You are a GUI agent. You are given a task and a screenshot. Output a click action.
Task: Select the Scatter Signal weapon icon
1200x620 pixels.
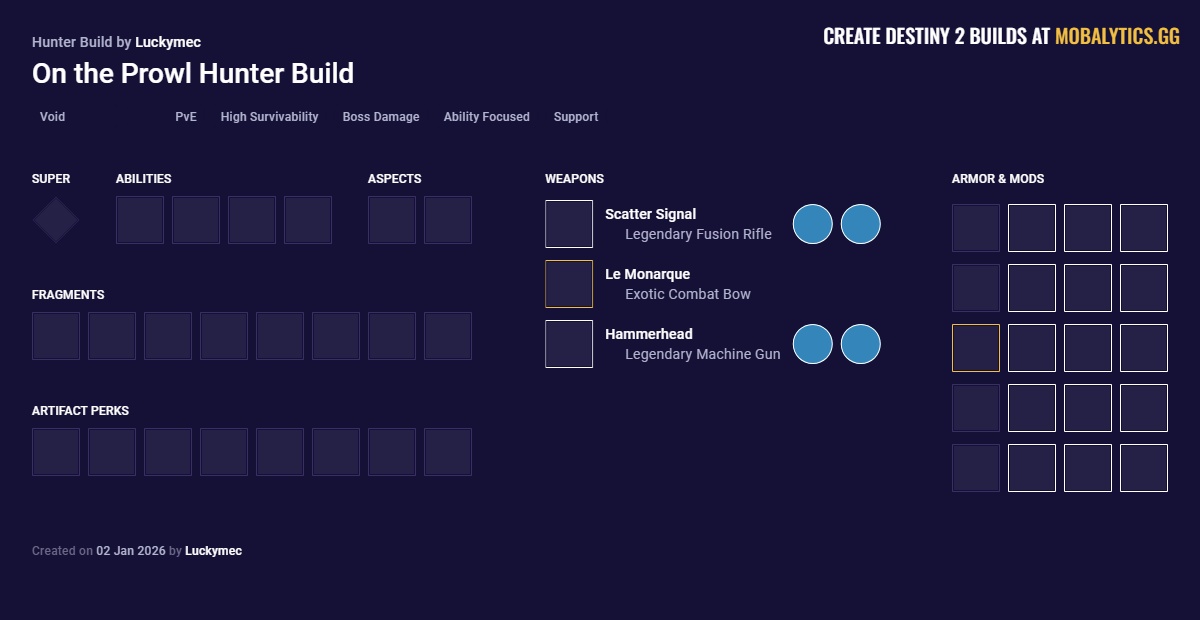click(x=569, y=224)
